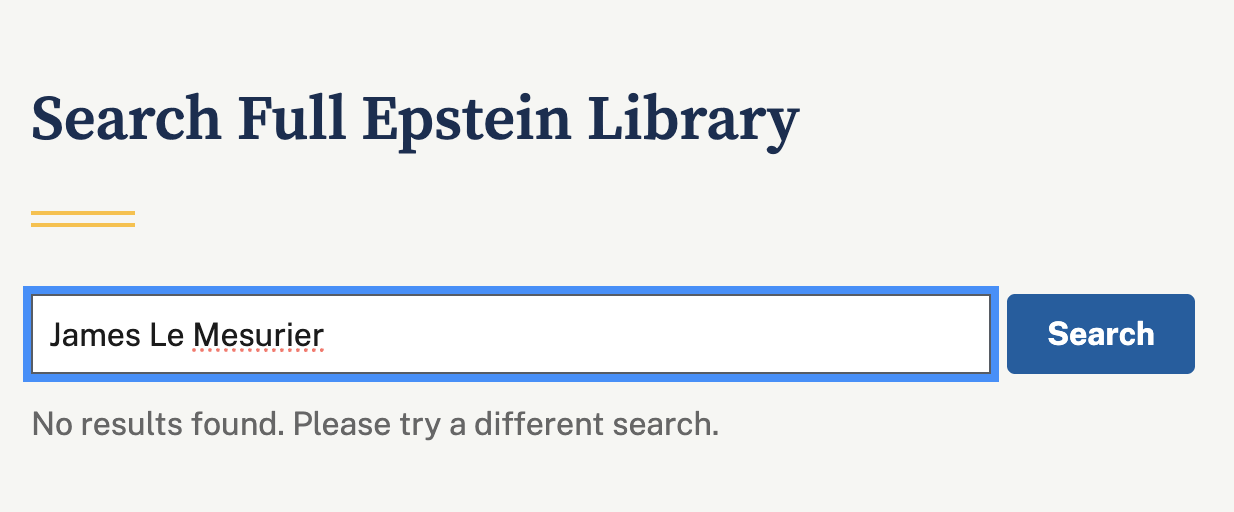This screenshot has height=512, width=1234.
Task: Place cursor in empty space after "Mesurier"
Action: tap(650, 334)
